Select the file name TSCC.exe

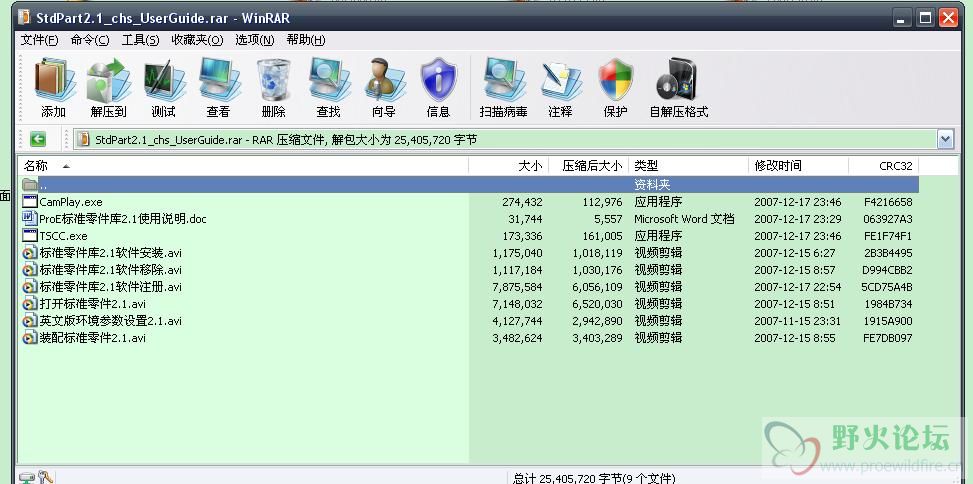[63, 236]
